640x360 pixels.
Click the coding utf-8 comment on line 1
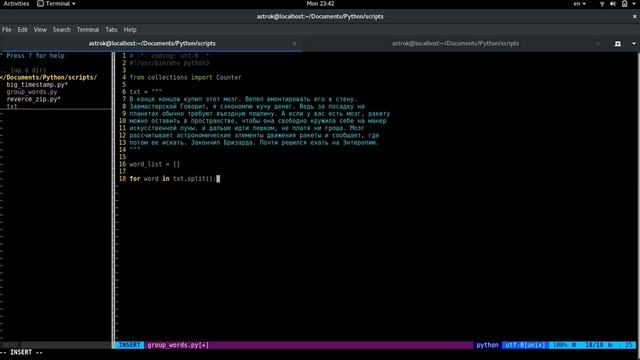click(170, 56)
